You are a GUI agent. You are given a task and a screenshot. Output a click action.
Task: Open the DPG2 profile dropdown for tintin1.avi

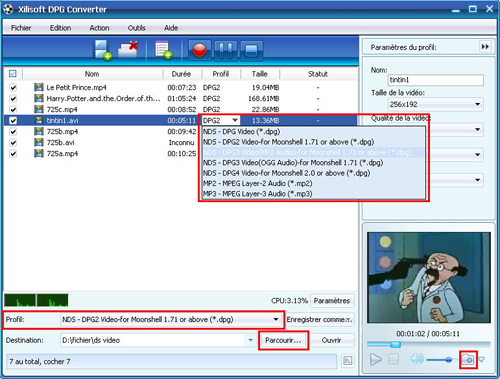(x=235, y=120)
